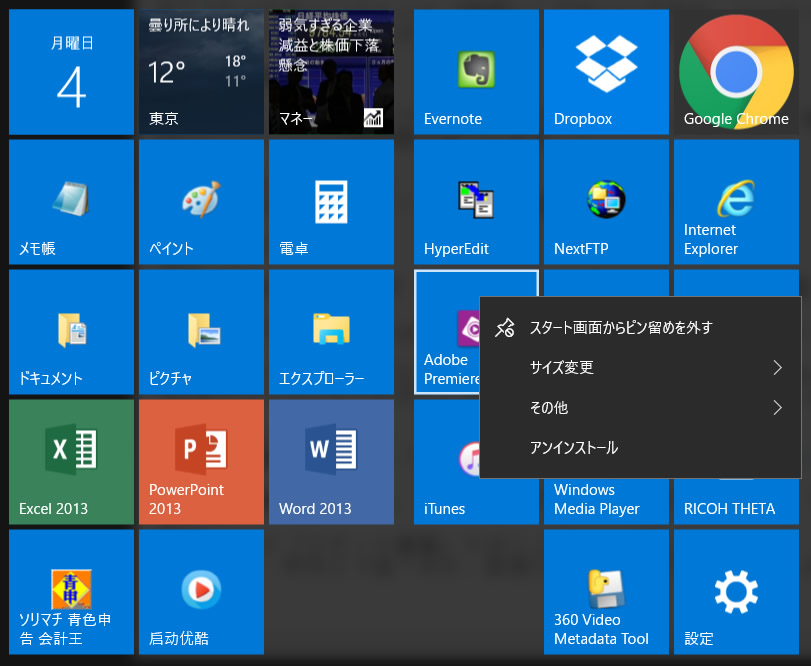The image size is (811, 666).
Task: Open the calendar tile showing 月曜日 4
Action: click(x=71, y=72)
